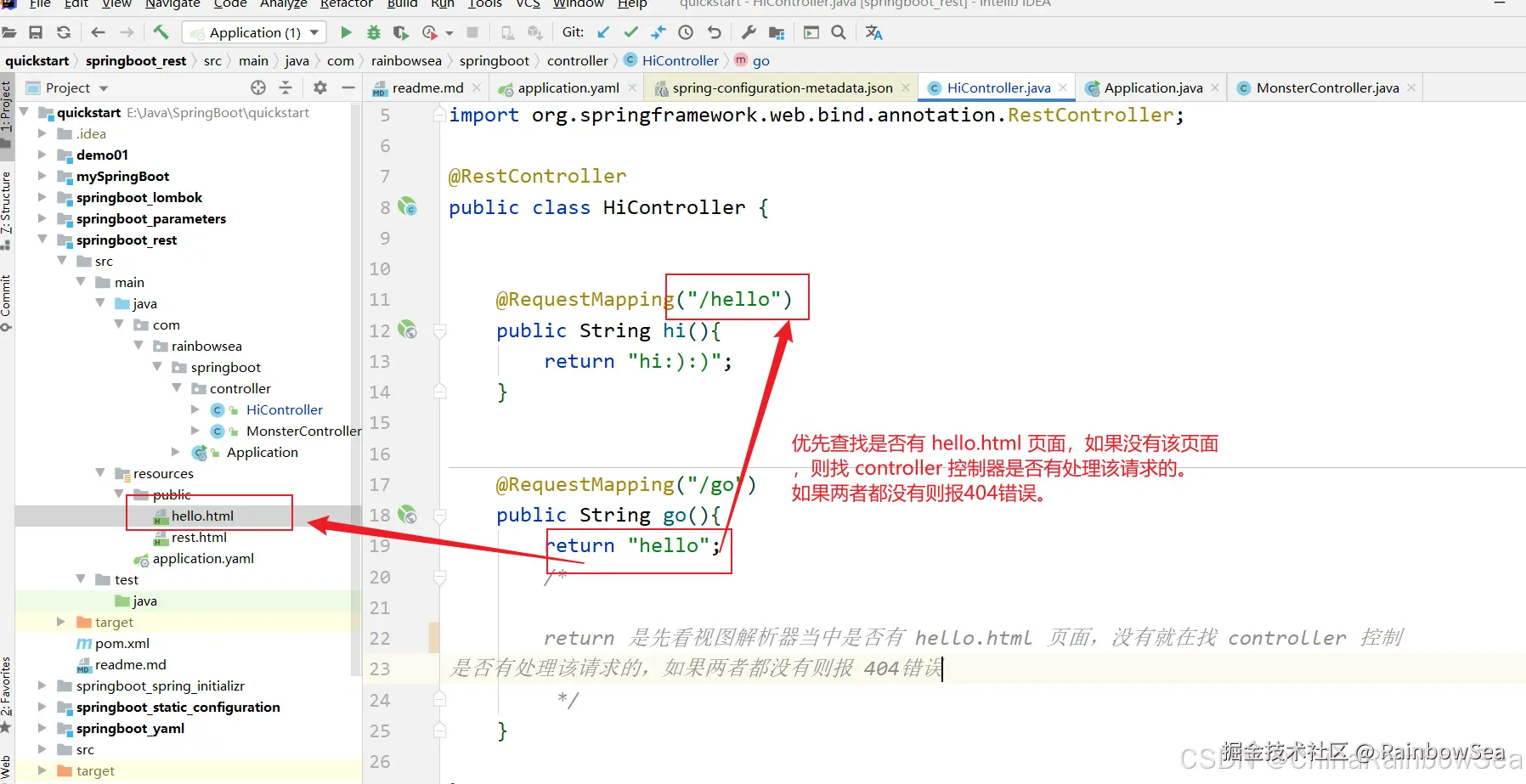Viewport: 1526px width, 784px height.
Task: Click the Open file folder toolbar icon
Action: click(9, 32)
